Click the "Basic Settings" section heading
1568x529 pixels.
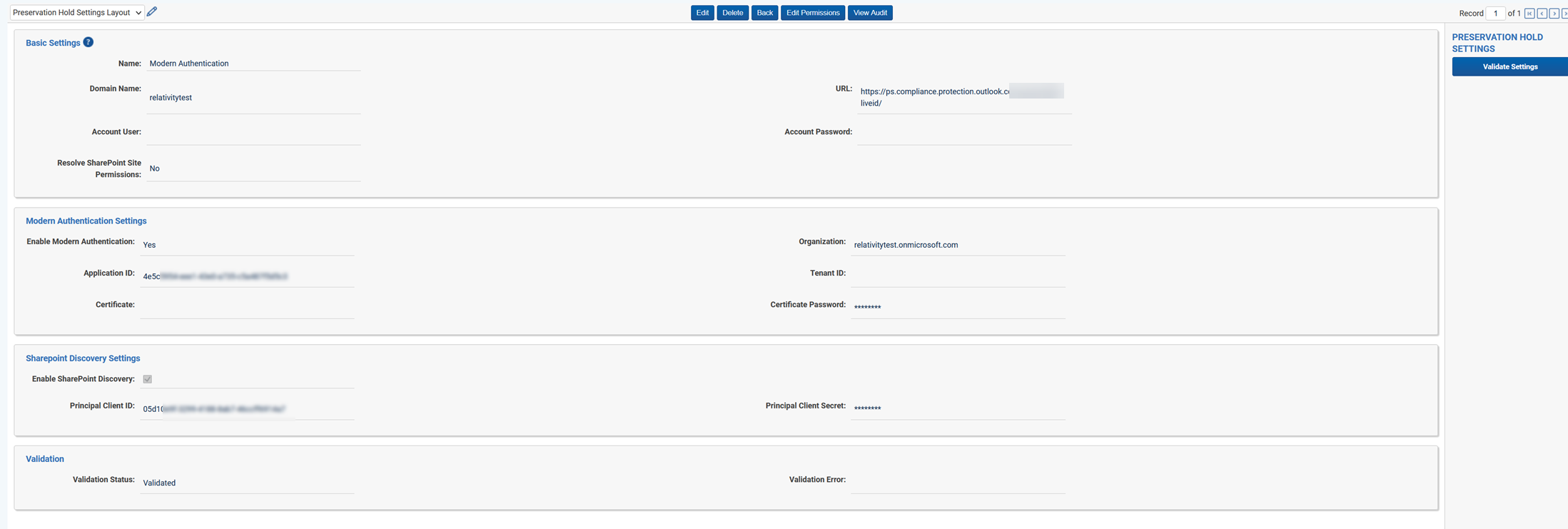coord(53,43)
